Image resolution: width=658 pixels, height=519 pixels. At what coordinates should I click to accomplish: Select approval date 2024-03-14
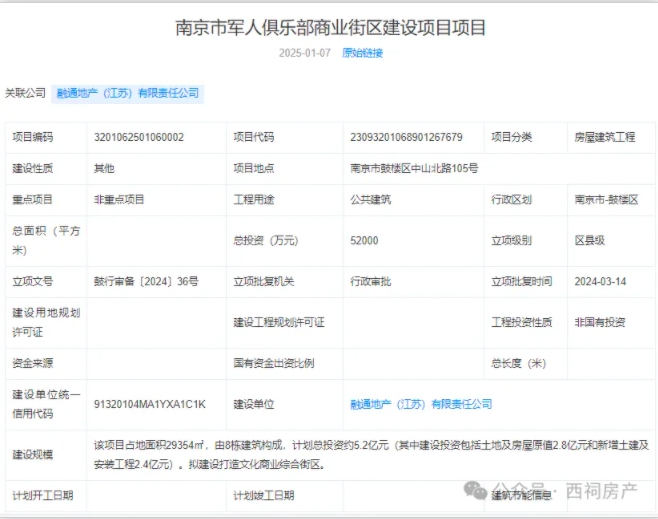point(600,281)
